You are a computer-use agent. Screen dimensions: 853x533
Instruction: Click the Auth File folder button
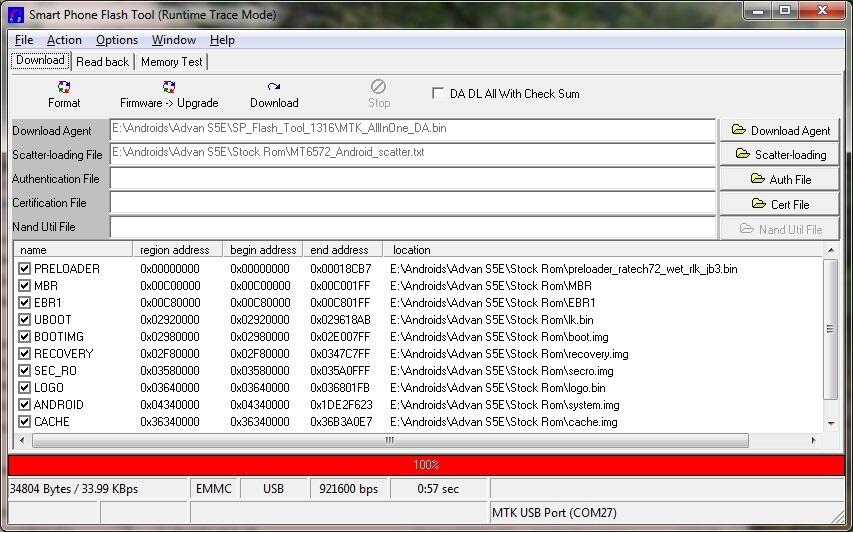[780, 179]
